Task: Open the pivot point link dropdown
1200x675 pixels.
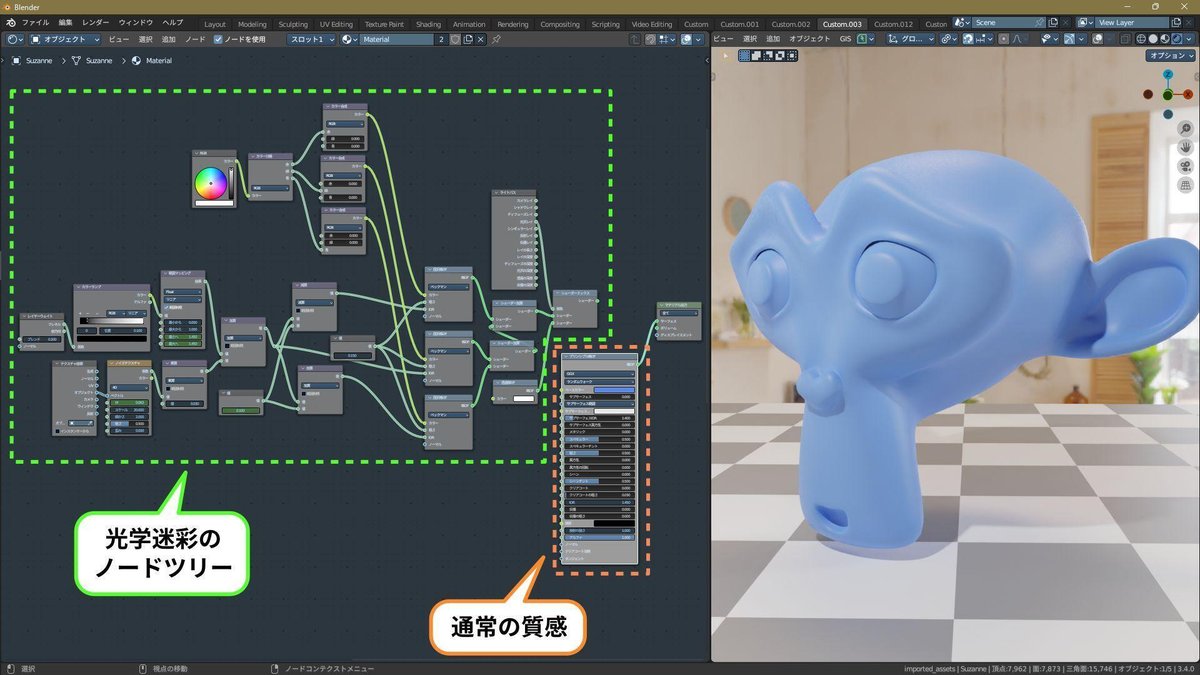Action: click(949, 39)
